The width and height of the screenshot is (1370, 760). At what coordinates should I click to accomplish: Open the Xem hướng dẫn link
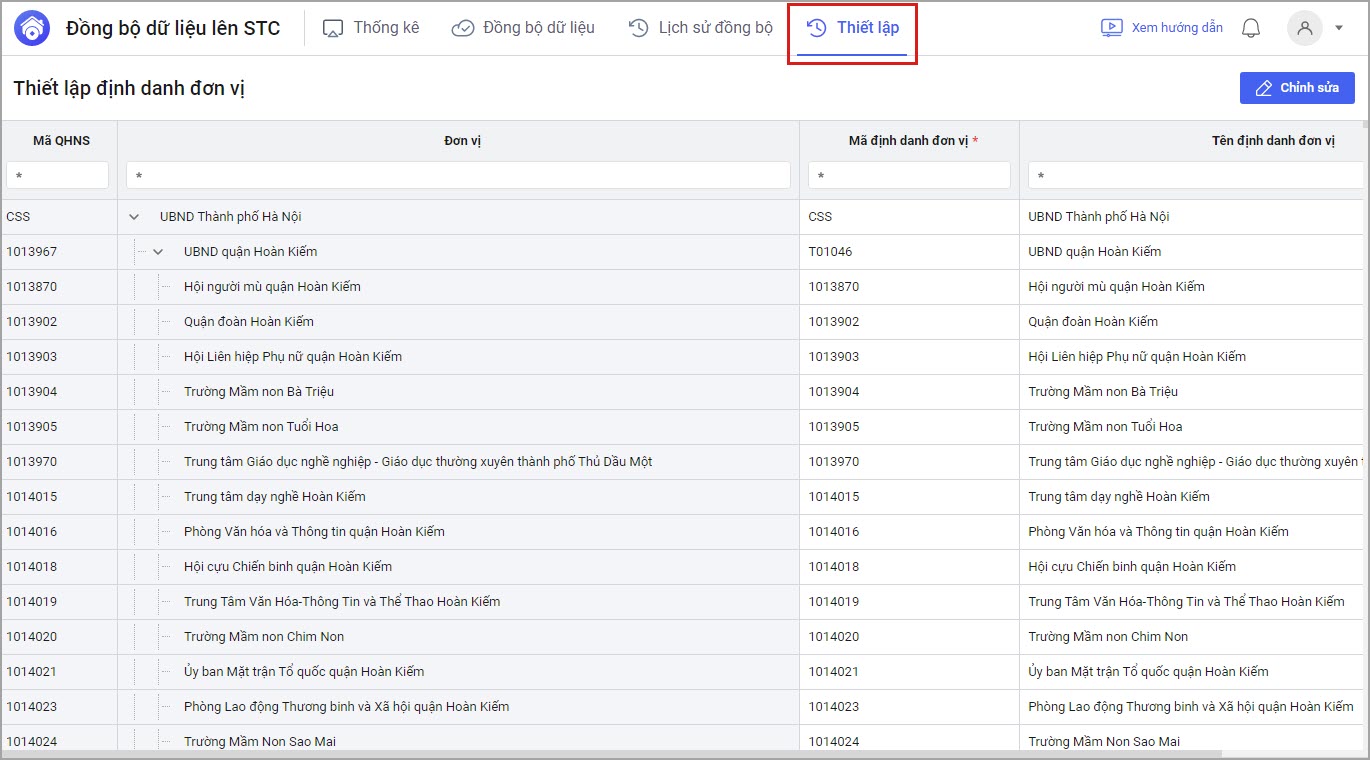coord(1176,28)
